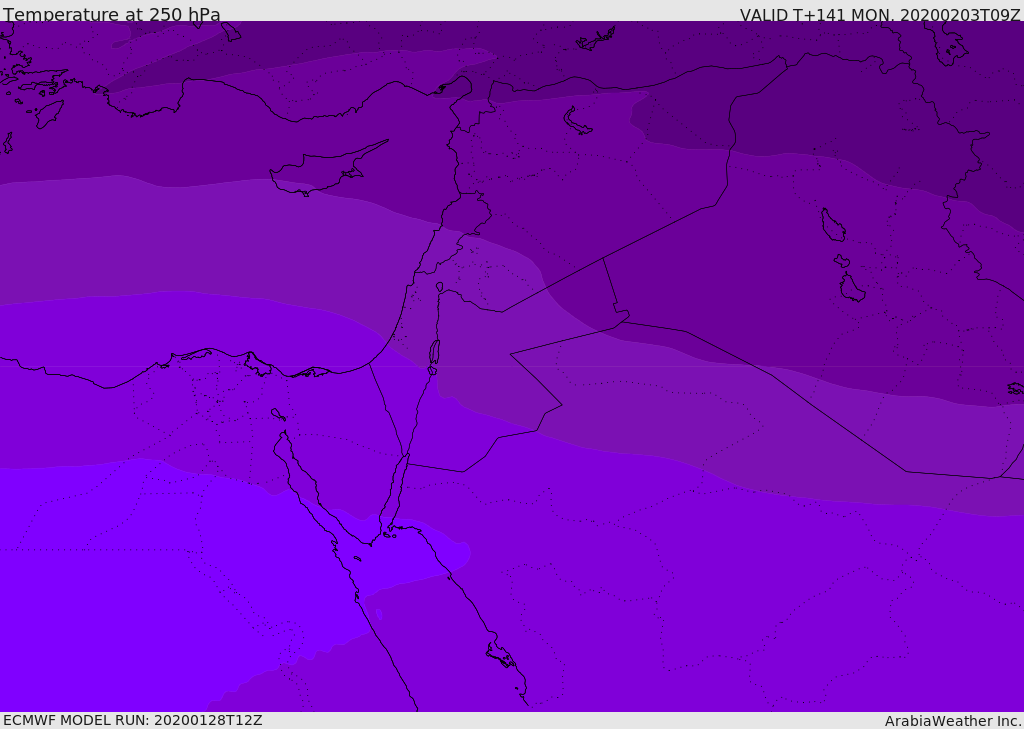Click the Dead Sea outline
1024x729 pixels.
pos(434,352)
